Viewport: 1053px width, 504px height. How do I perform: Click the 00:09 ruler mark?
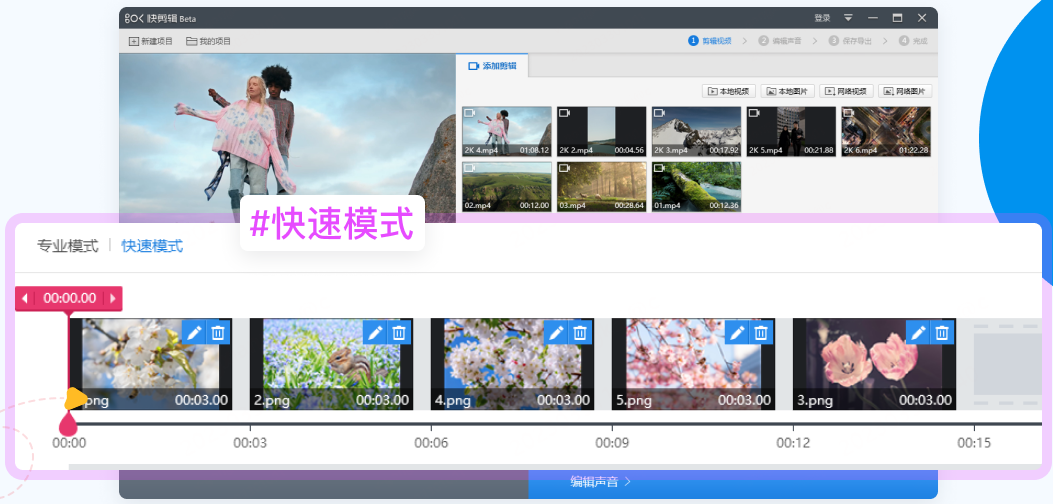click(612, 443)
